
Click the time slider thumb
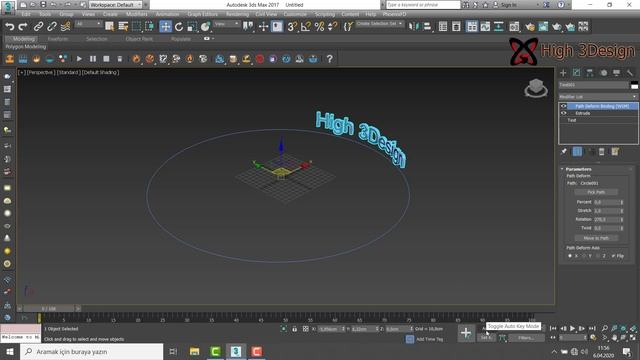tap(49, 309)
